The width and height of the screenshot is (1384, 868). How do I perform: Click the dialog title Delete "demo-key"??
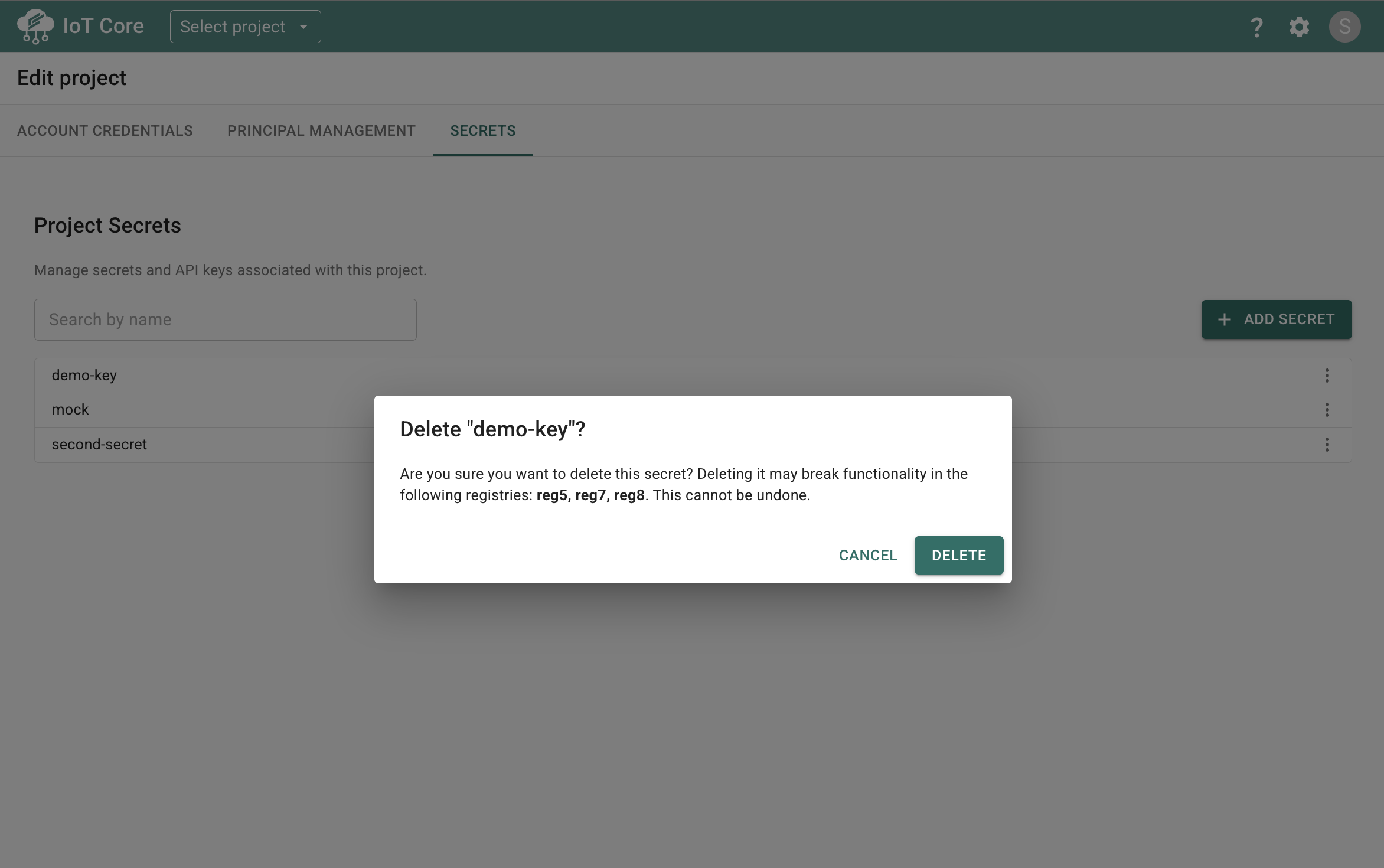(x=492, y=429)
